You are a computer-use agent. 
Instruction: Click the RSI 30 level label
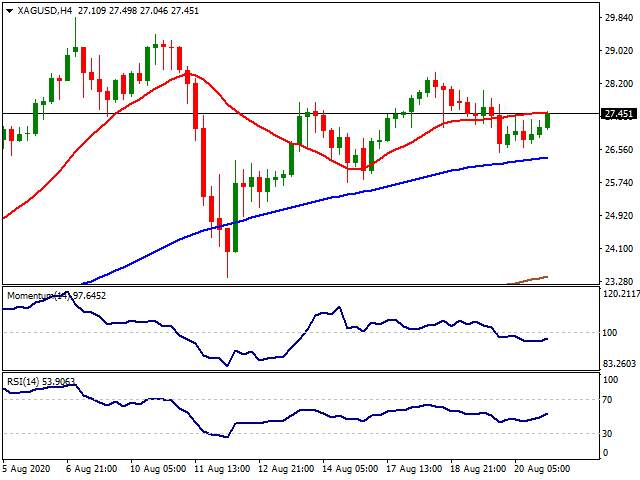pos(608,433)
